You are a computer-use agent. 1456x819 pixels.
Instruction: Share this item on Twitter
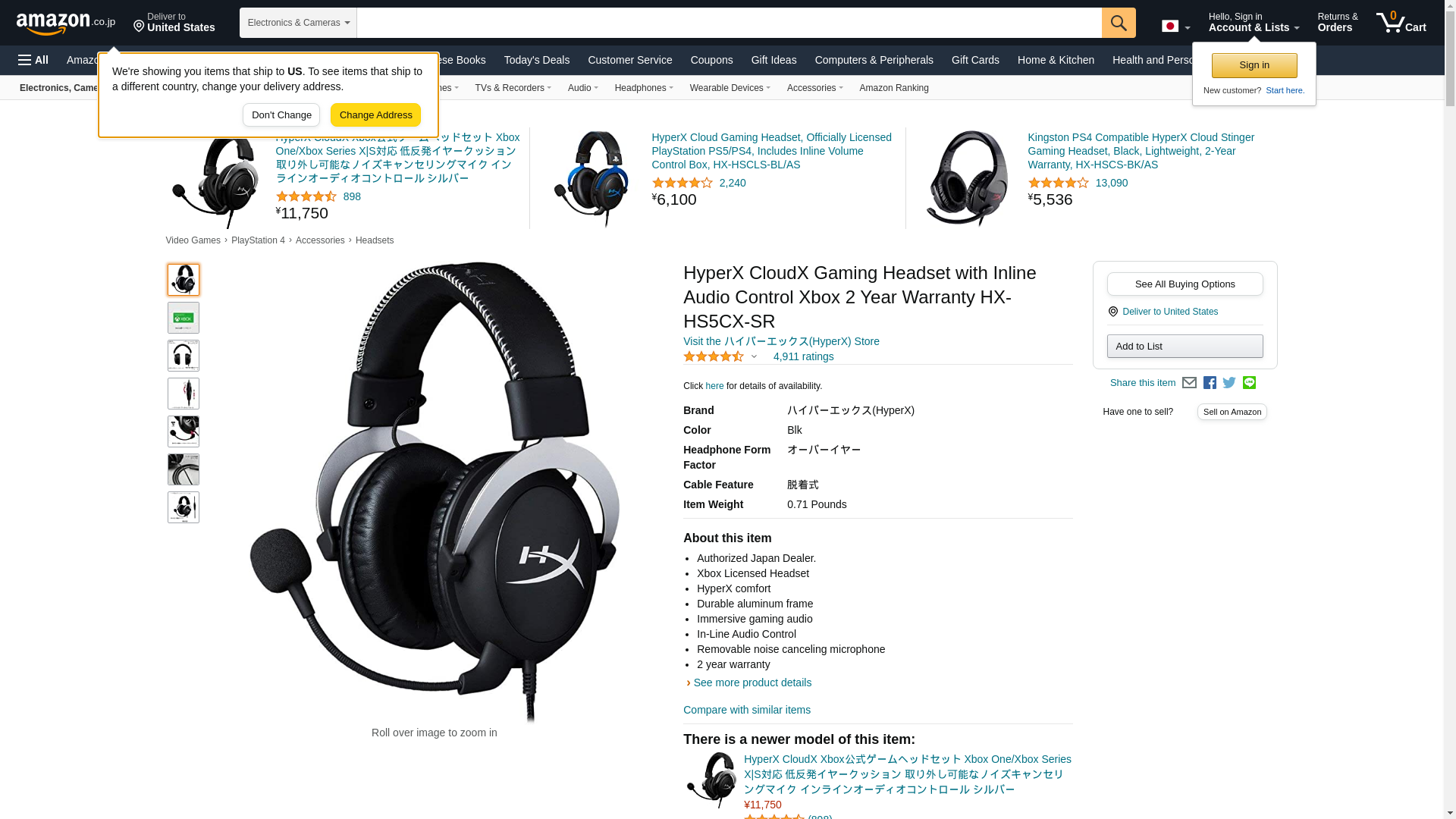(1229, 383)
